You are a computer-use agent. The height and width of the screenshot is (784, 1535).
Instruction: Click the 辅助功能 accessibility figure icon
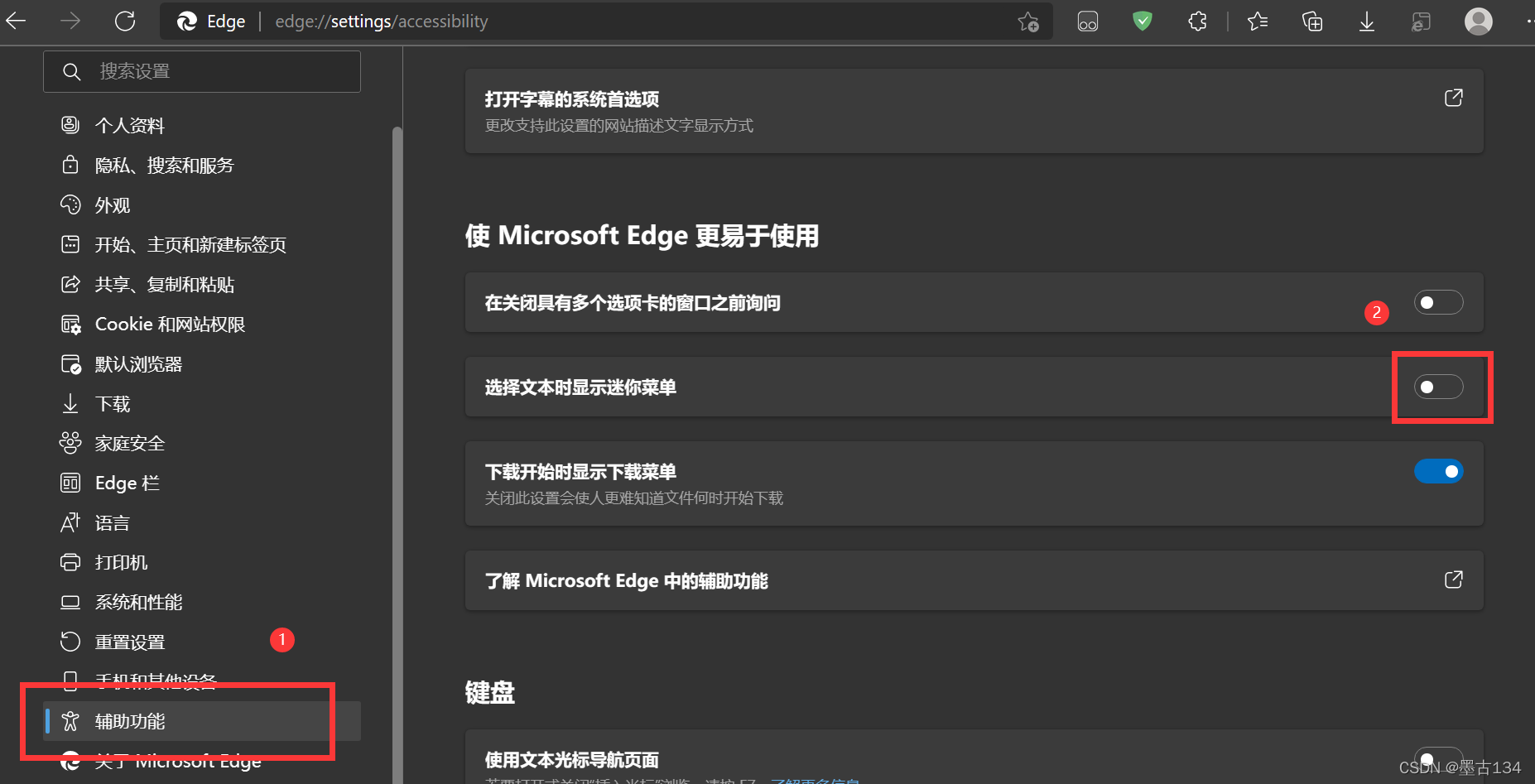coord(70,721)
